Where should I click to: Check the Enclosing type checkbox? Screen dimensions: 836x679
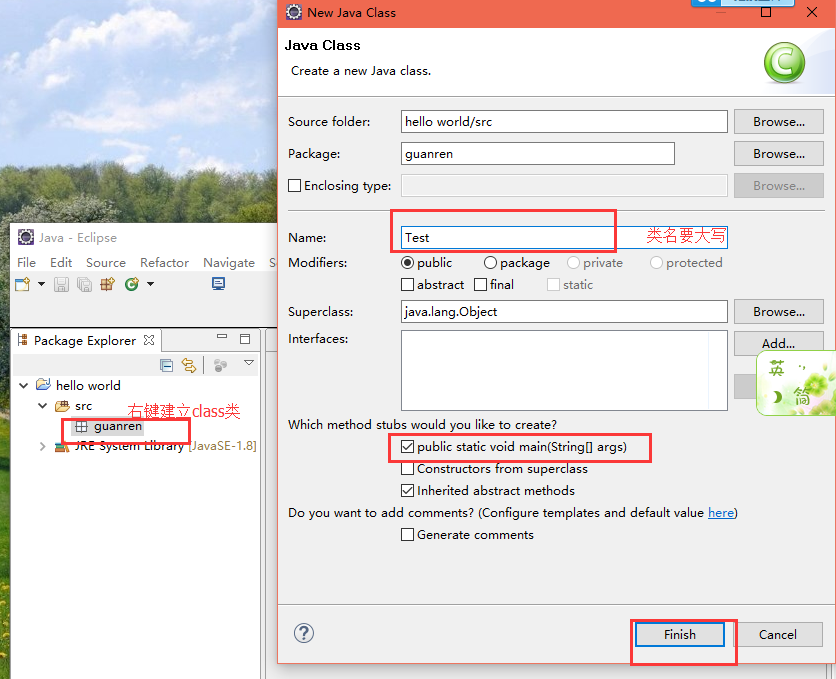294,185
